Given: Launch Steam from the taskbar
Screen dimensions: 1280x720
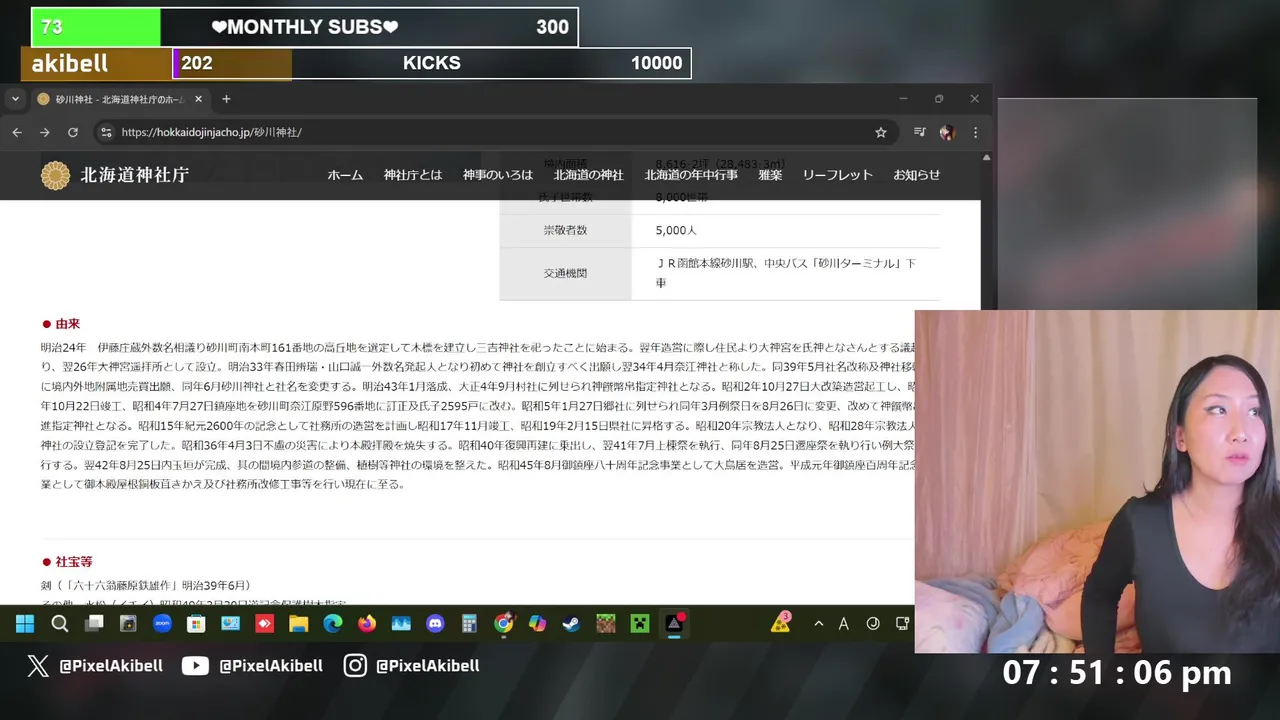Looking at the screenshot, I should tap(571, 624).
